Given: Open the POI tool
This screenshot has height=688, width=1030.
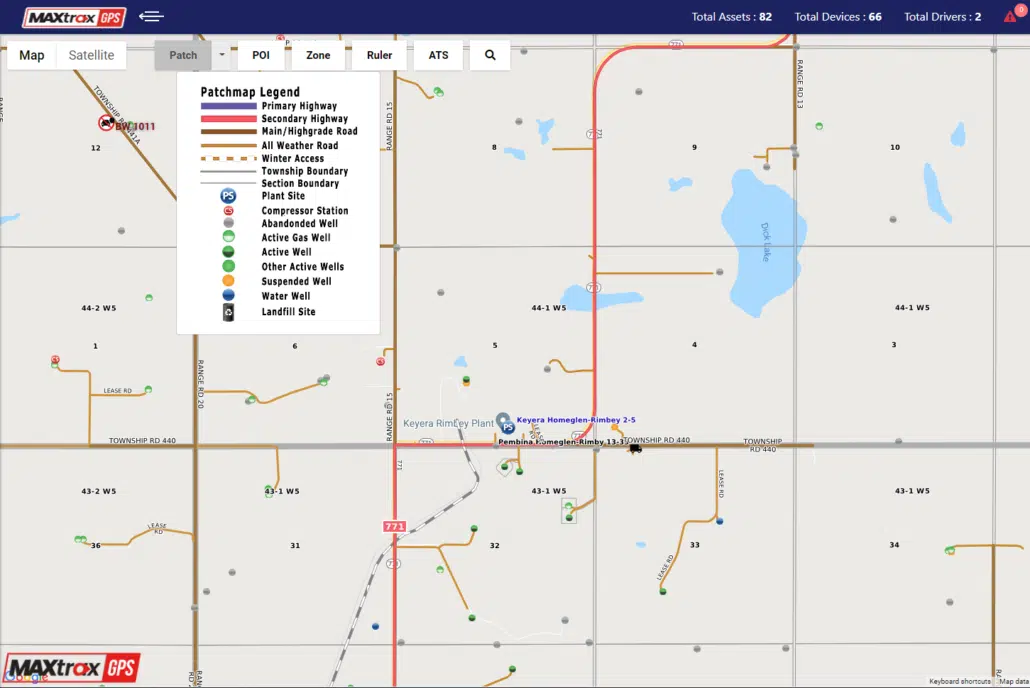Looking at the screenshot, I should click(x=261, y=55).
